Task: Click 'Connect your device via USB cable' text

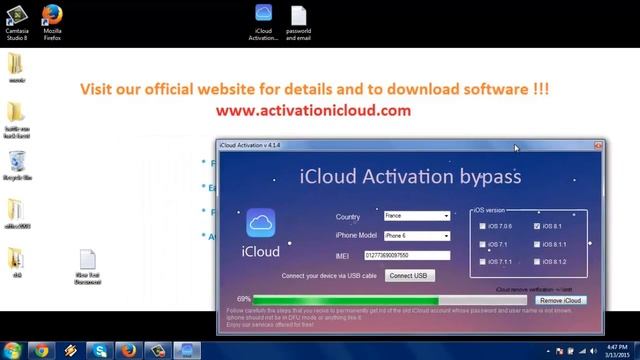Action: [329, 276]
